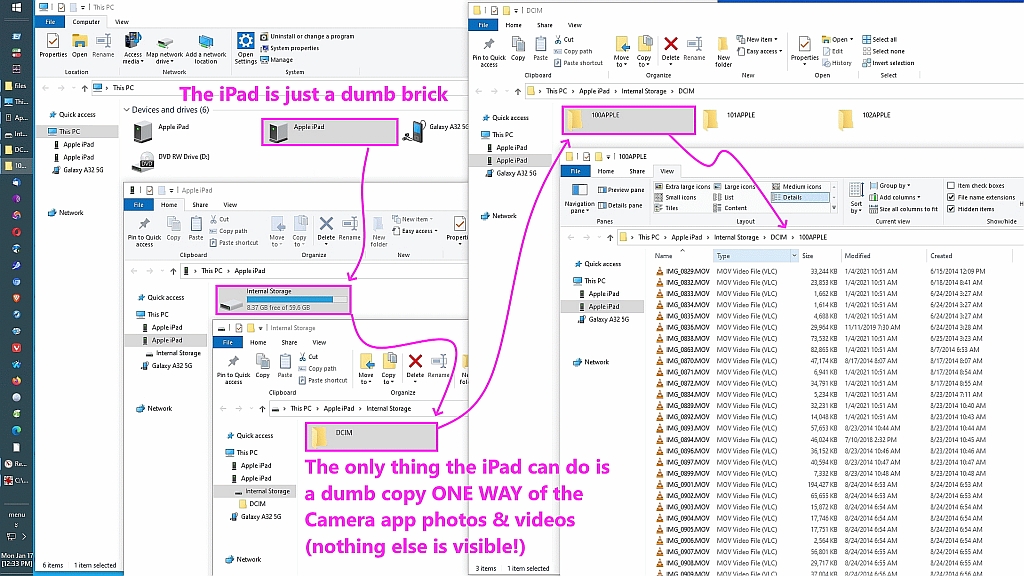Screen dimensions: 1024x576
Task: Open Add columns dropdown
Action: click(x=895, y=197)
